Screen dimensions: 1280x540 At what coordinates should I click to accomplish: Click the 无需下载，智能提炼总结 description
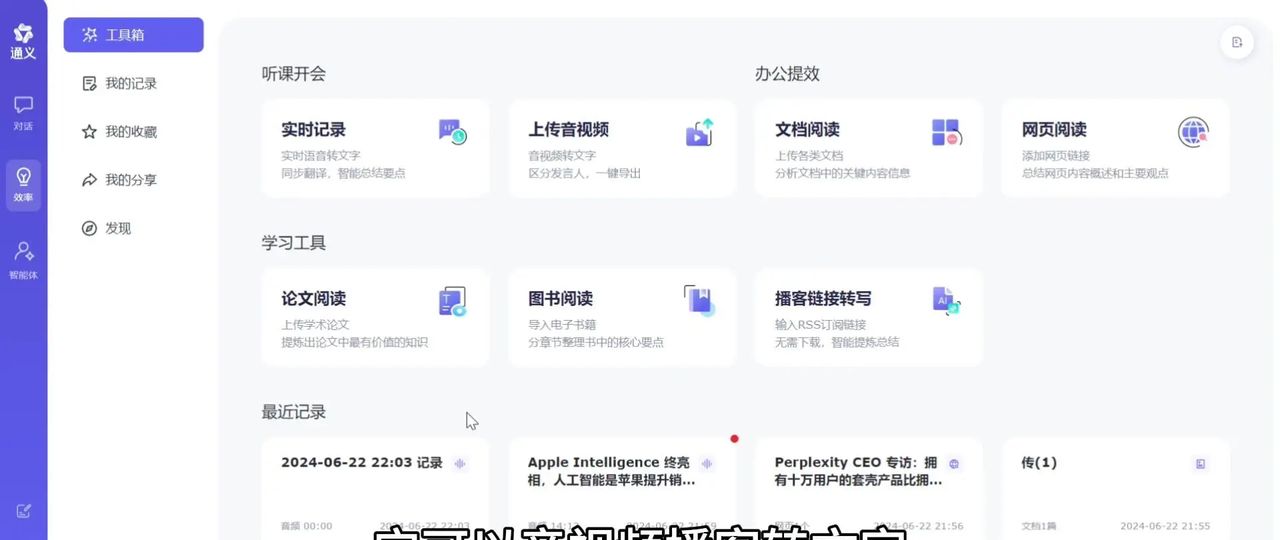click(x=836, y=342)
